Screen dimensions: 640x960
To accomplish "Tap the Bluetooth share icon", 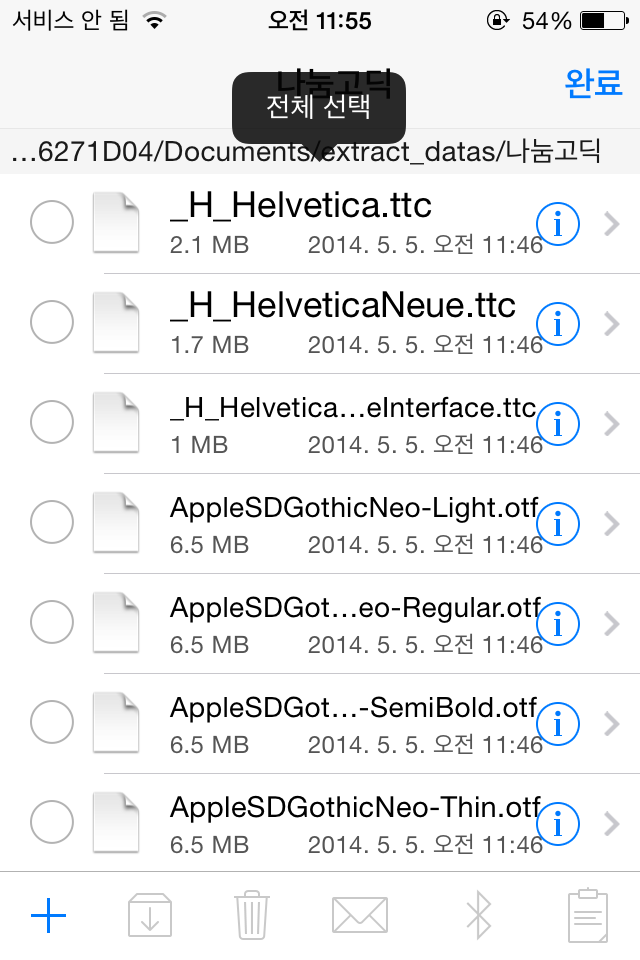I will pyautogui.click(x=479, y=915).
